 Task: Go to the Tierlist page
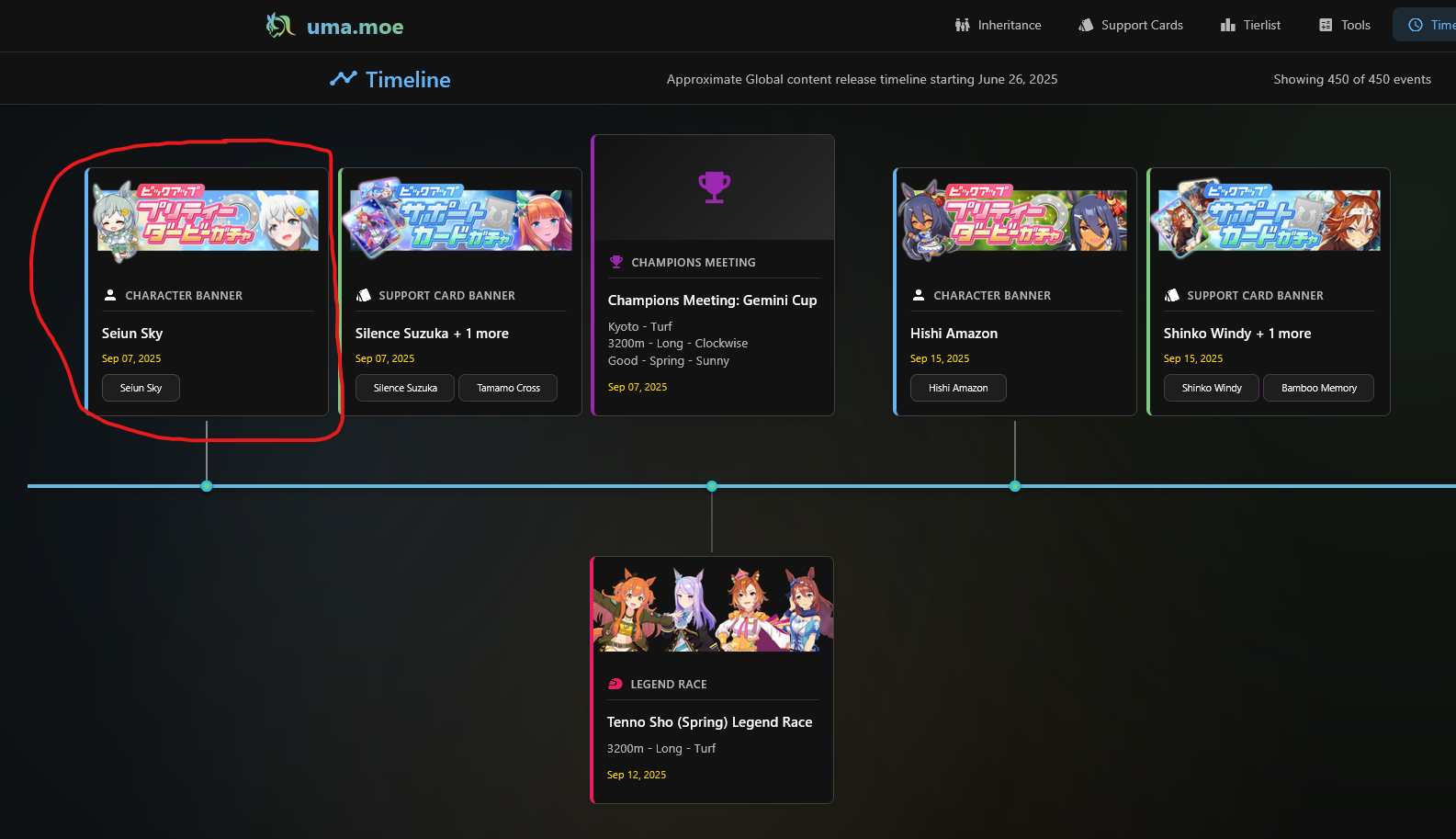[x=1250, y=25]
